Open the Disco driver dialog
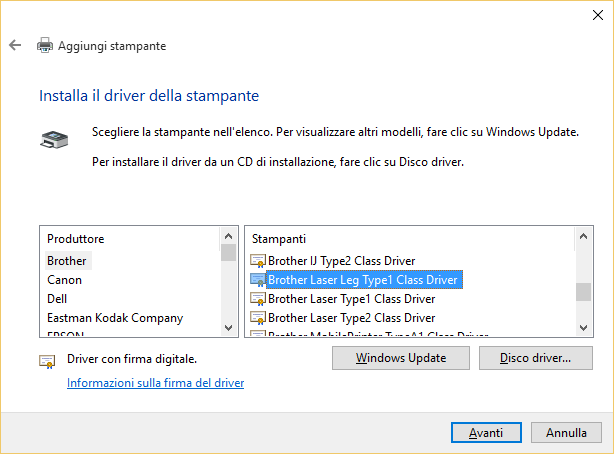 click(x=536, y=358)
